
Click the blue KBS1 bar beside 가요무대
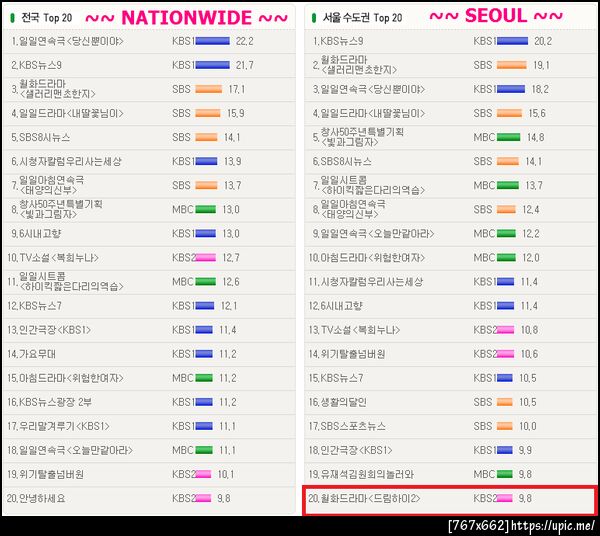click(x=204, y=354)
